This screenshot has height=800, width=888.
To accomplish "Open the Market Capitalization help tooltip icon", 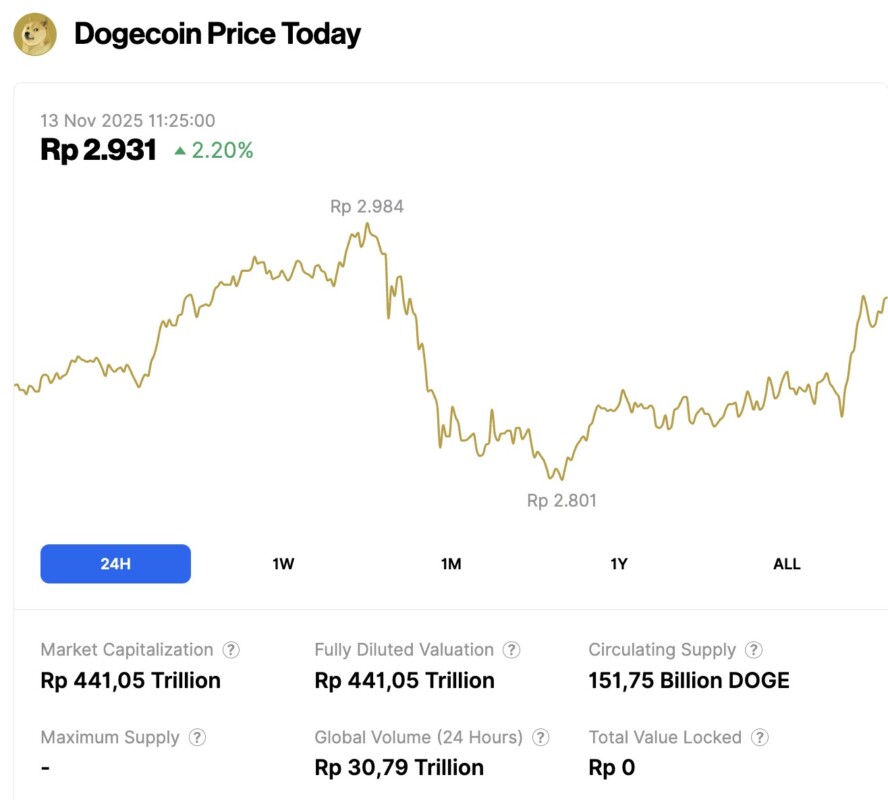I will (x=231, y=650).
